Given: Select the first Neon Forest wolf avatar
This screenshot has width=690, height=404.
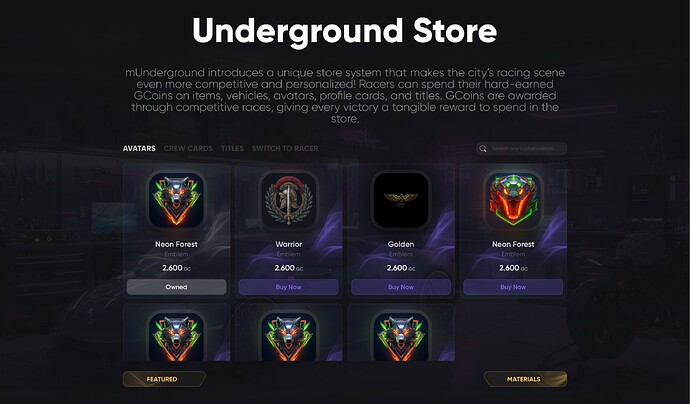Looking at the screenshot, I should pos(176,200).
